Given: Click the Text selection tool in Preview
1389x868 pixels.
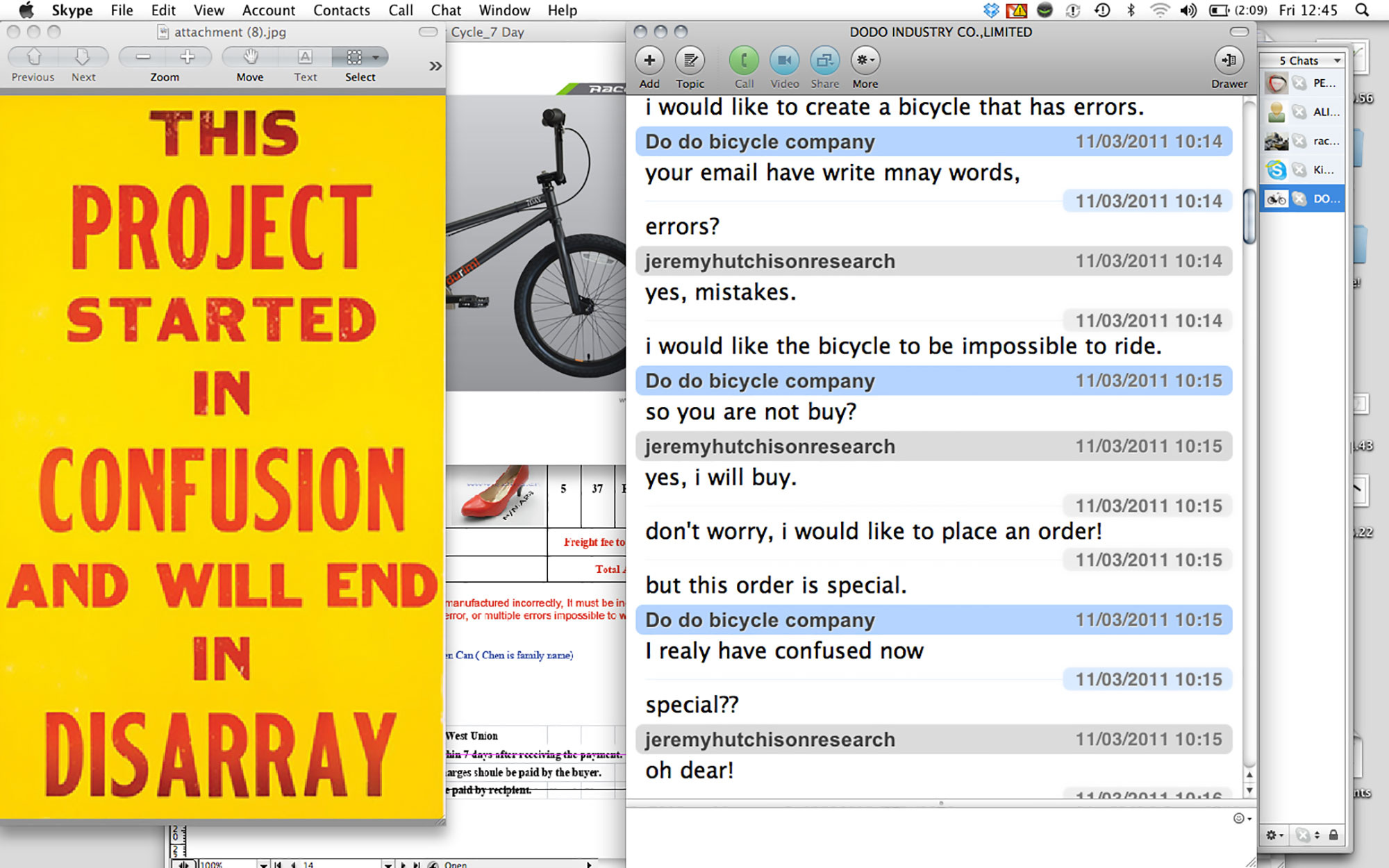Looking at the screenshot, I should pyautogui.click(x=305, y=57).
